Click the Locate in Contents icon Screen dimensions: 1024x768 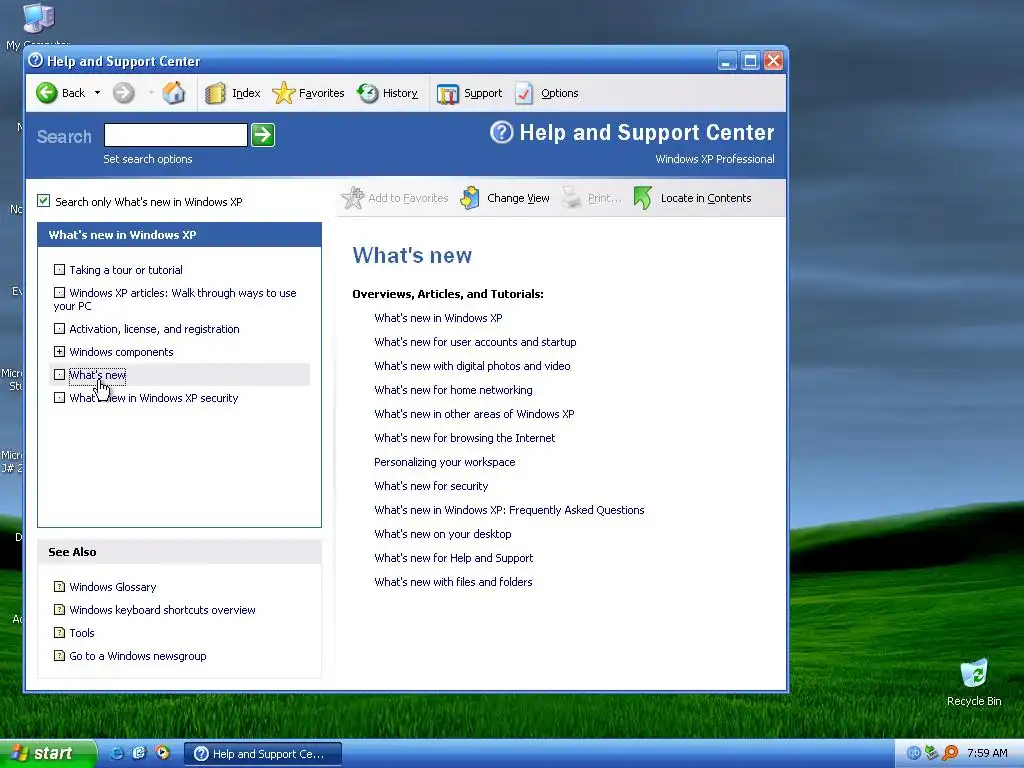(643, 198)
